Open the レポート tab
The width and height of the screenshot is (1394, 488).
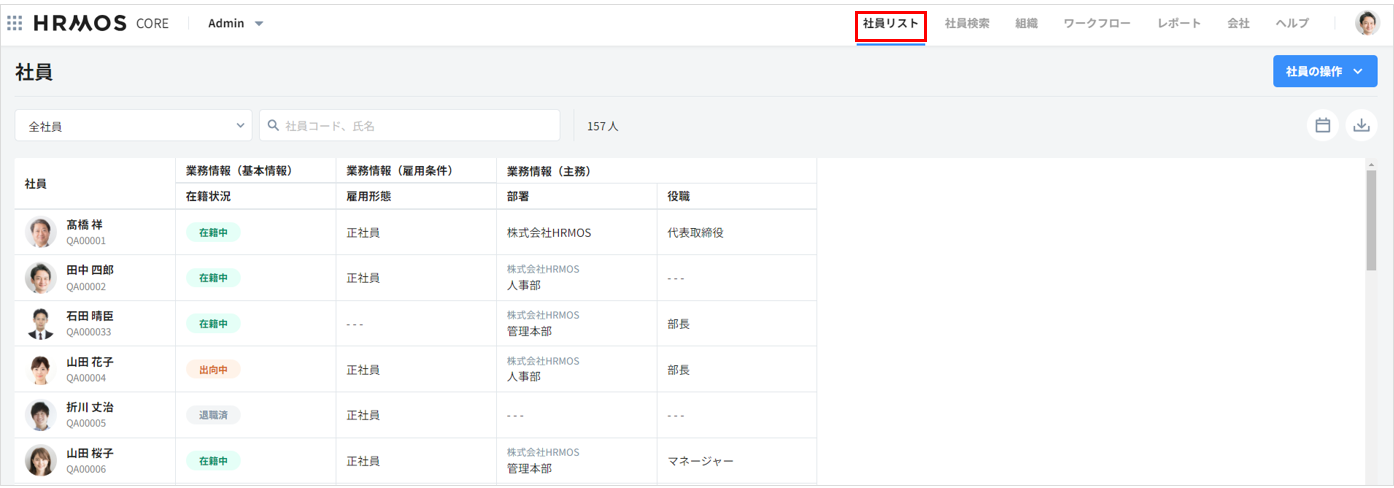point(1179,23)
